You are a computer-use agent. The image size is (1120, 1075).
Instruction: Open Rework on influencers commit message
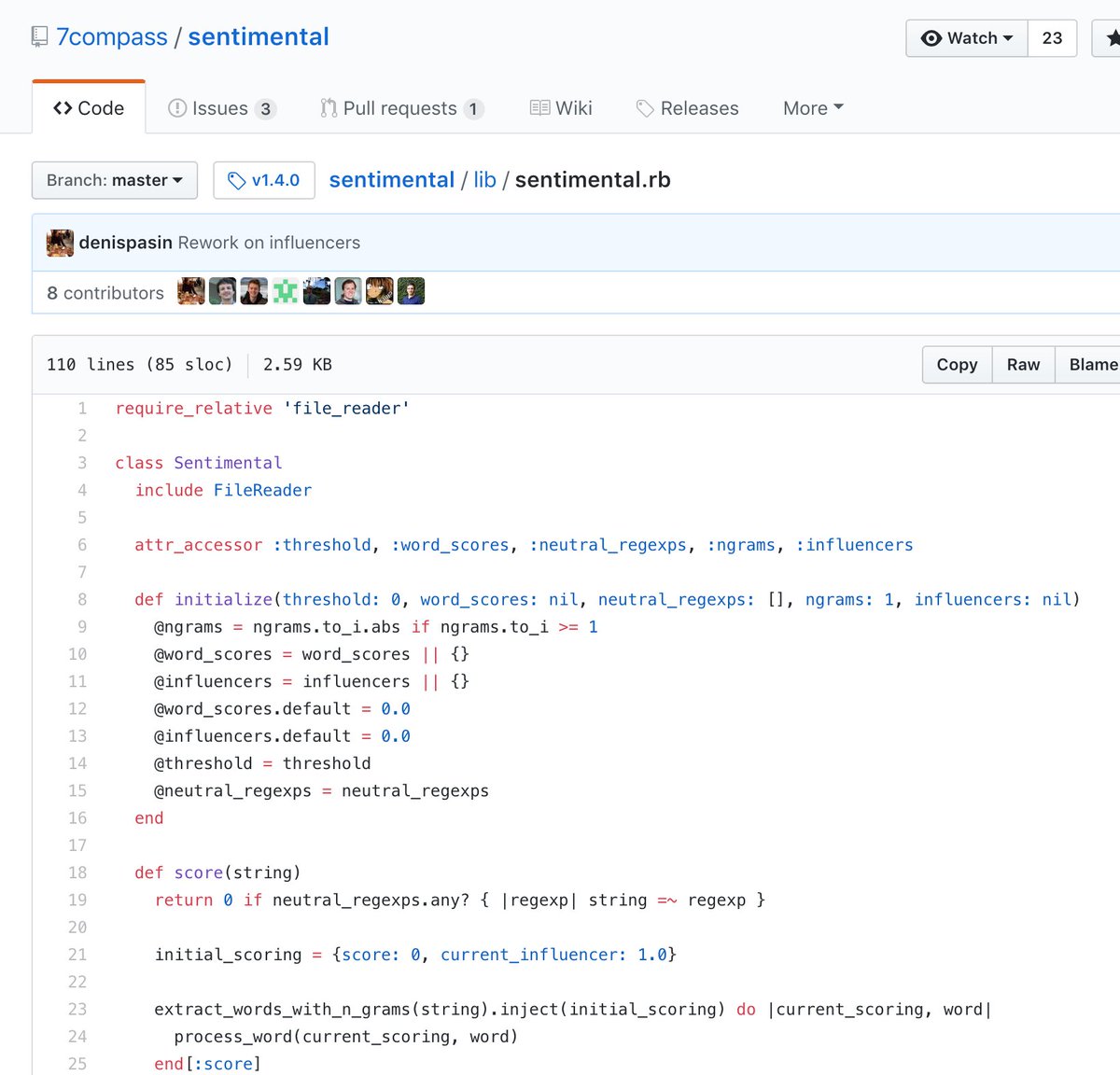click(x=269, y=243)
